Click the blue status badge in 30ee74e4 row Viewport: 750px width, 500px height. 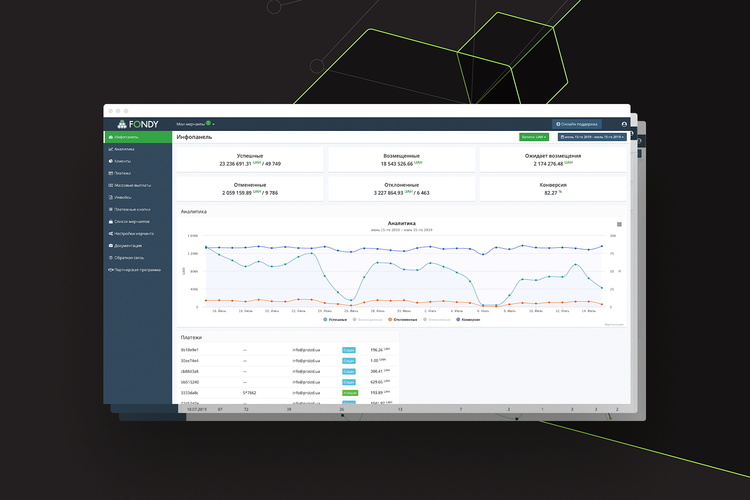[349, 361]
